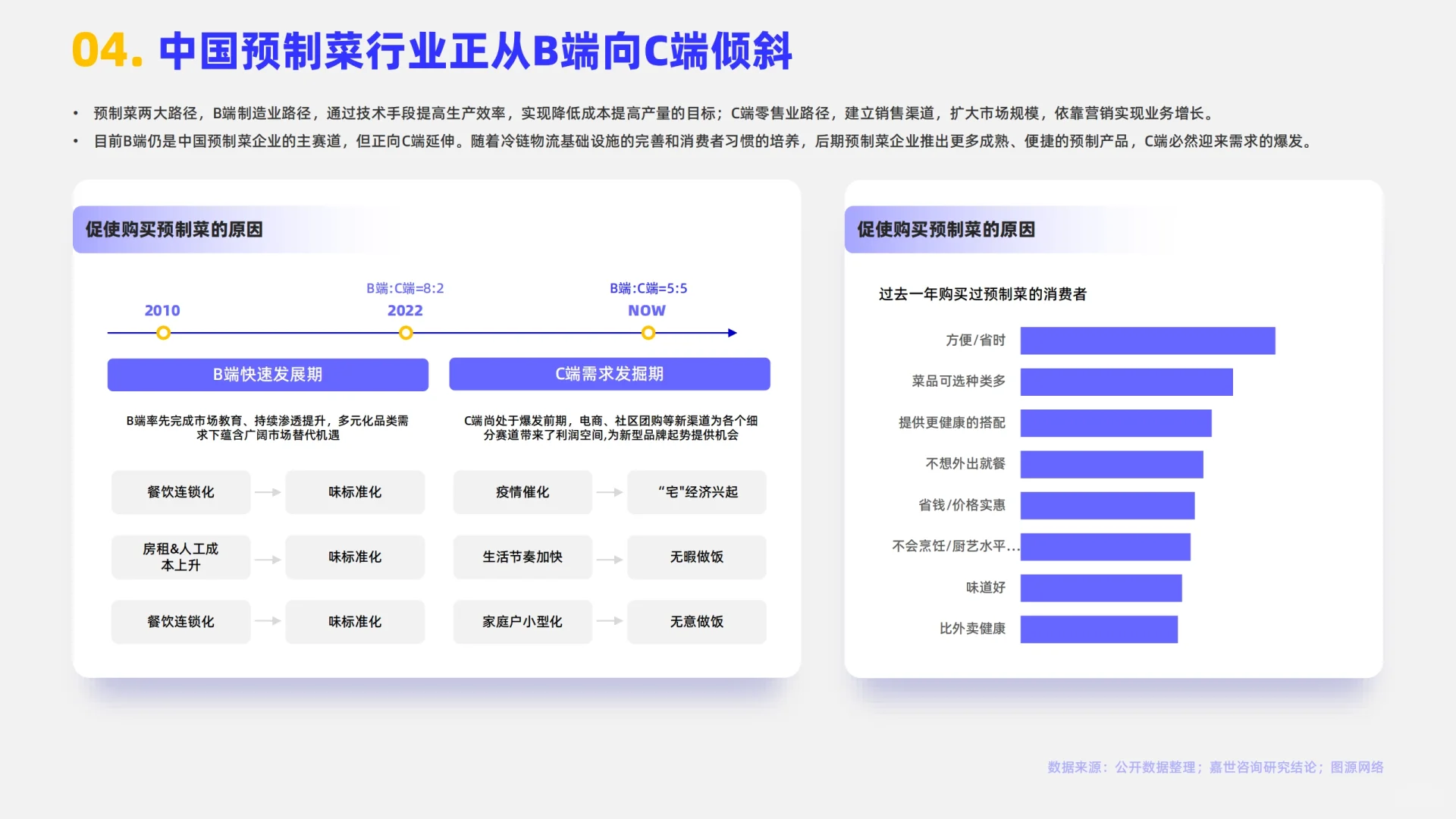Click the 菜品可选种类多 chart bar
Image resolution: width=1456 pixels, height=819 pixels.
tap(1126, 381)
